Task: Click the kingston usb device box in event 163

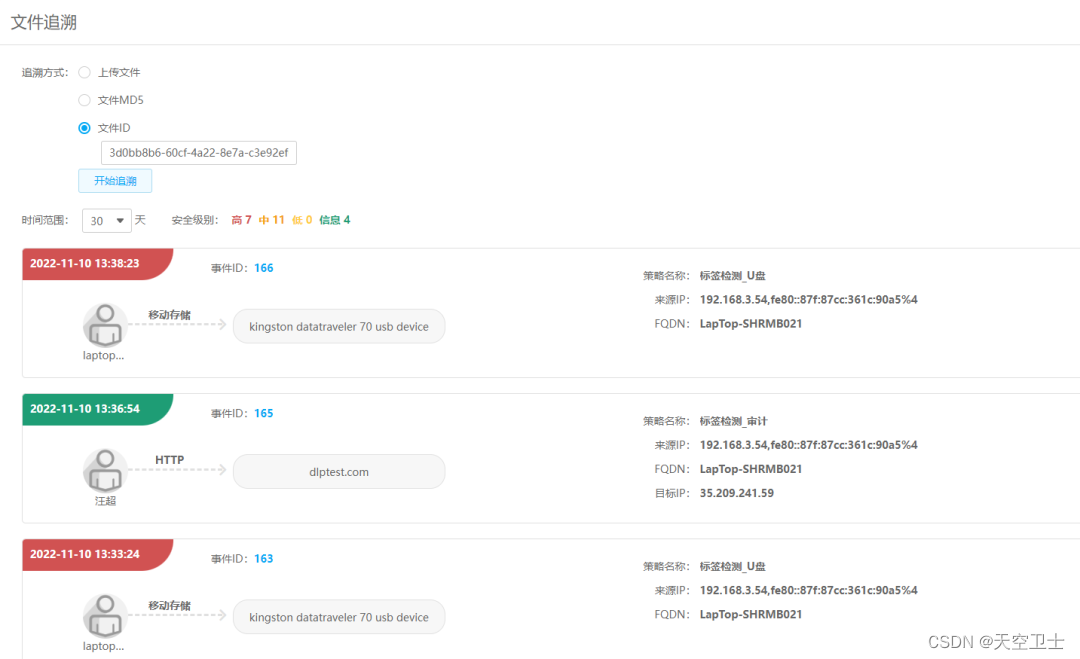Action: pyautogui.click(x=339, y=617)
